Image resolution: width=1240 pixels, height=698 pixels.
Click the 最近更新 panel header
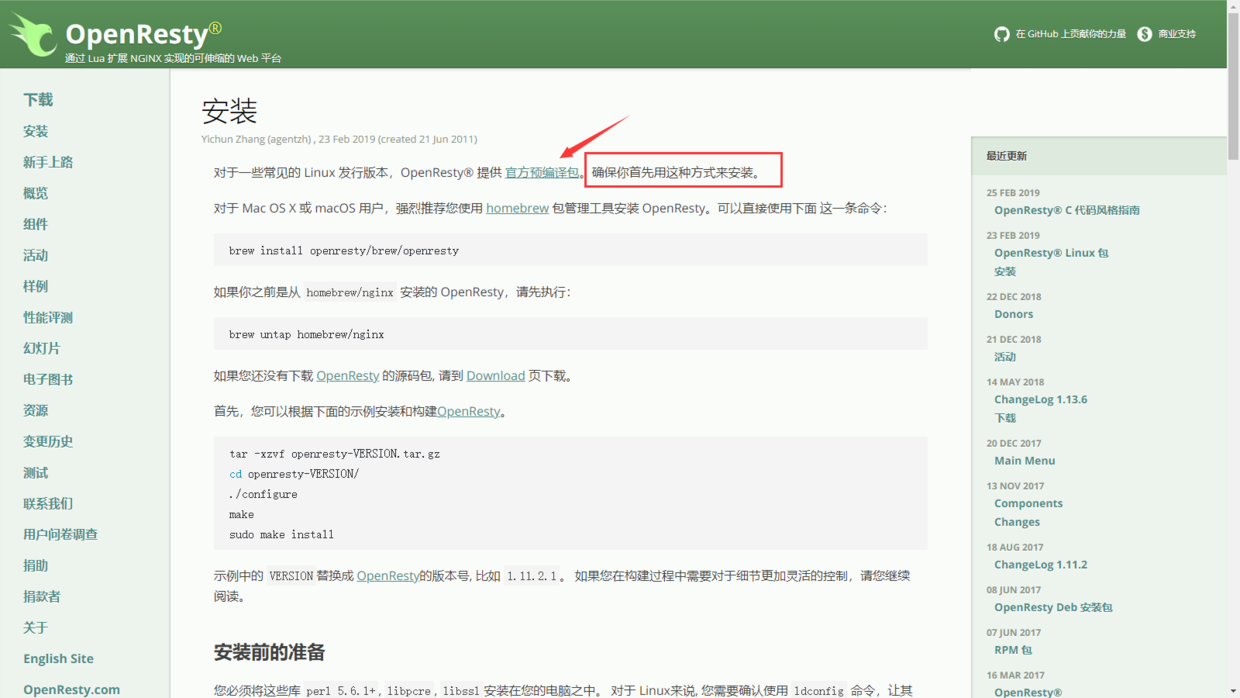click(x=1098, y=156)
